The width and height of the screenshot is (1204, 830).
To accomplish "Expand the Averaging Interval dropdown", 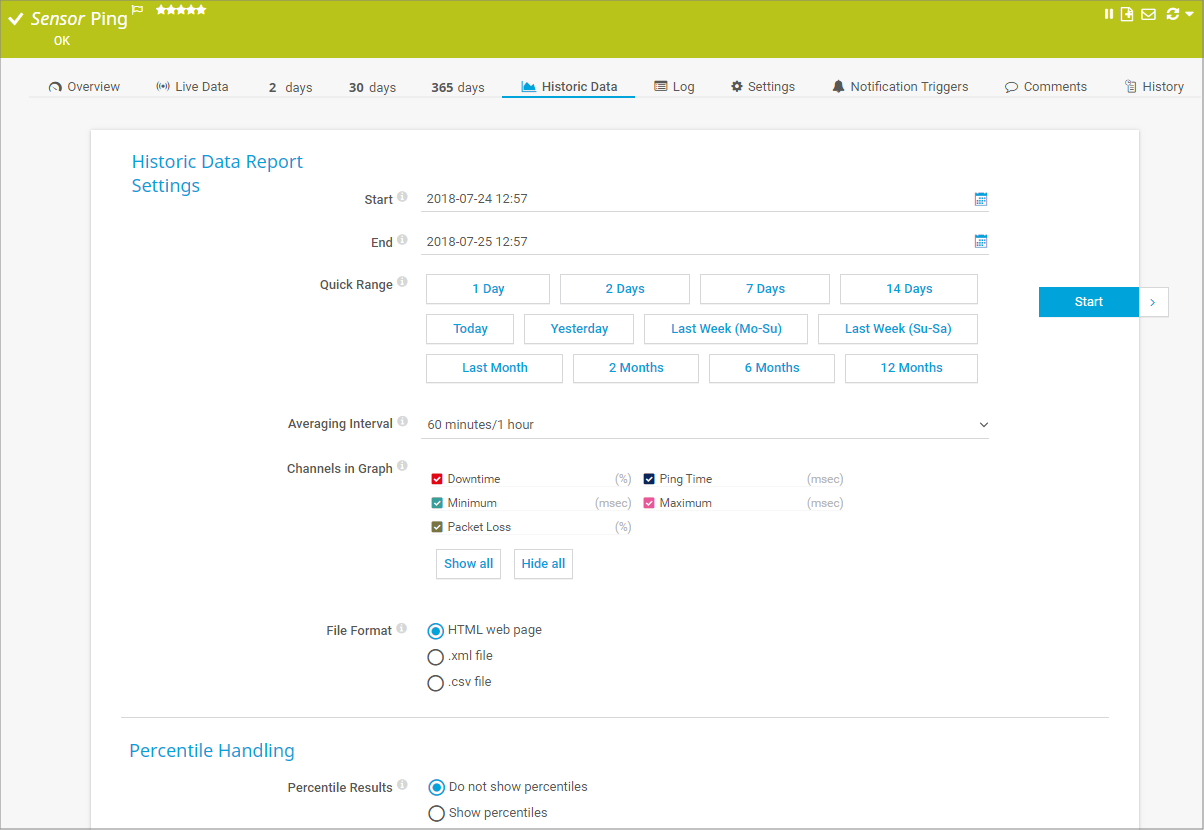I will tap(983, 425).
